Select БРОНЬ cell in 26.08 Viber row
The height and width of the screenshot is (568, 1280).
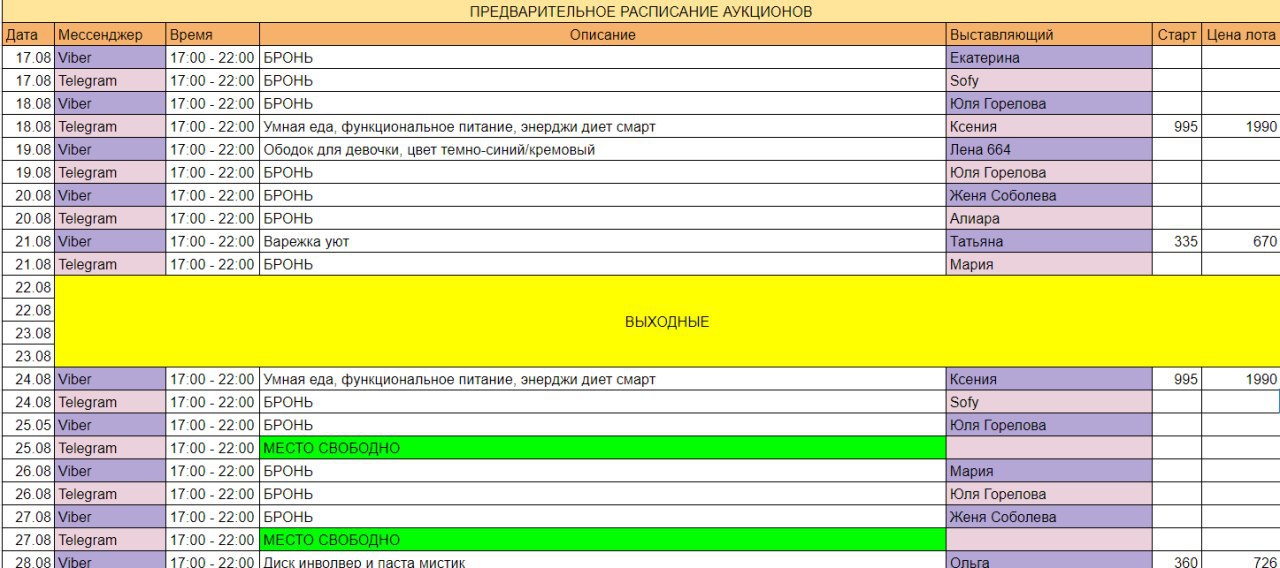point(603,472)
